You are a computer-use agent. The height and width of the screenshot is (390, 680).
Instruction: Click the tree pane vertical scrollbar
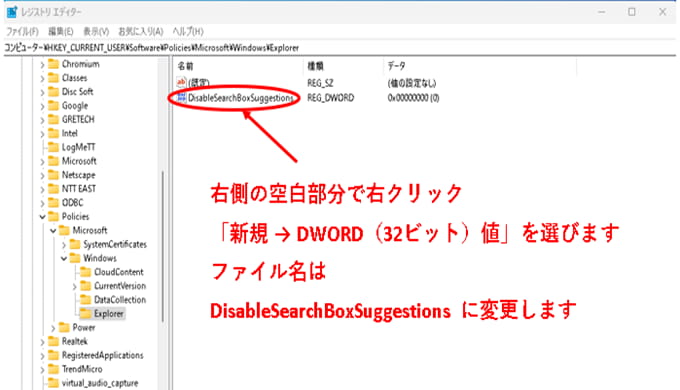point(163,246)
